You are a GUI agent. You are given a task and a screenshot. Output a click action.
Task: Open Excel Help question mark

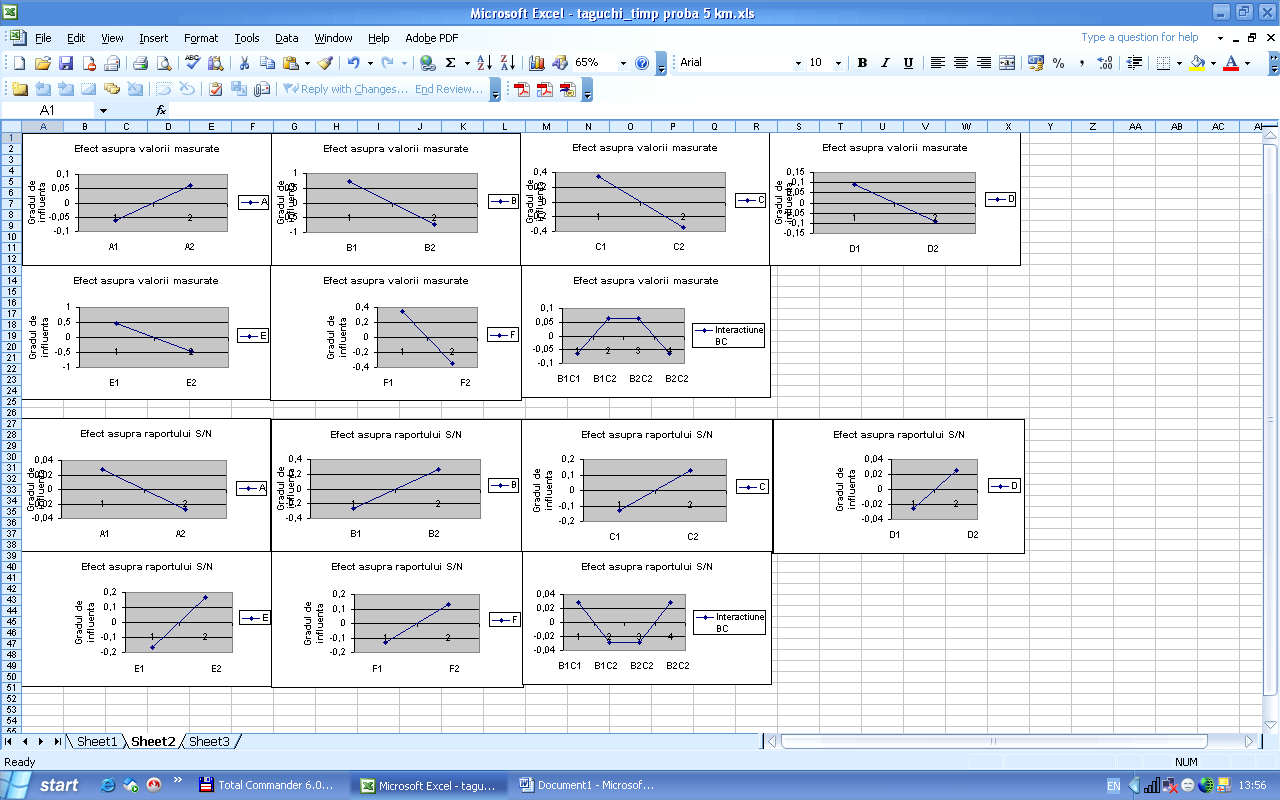coord(642,63)
